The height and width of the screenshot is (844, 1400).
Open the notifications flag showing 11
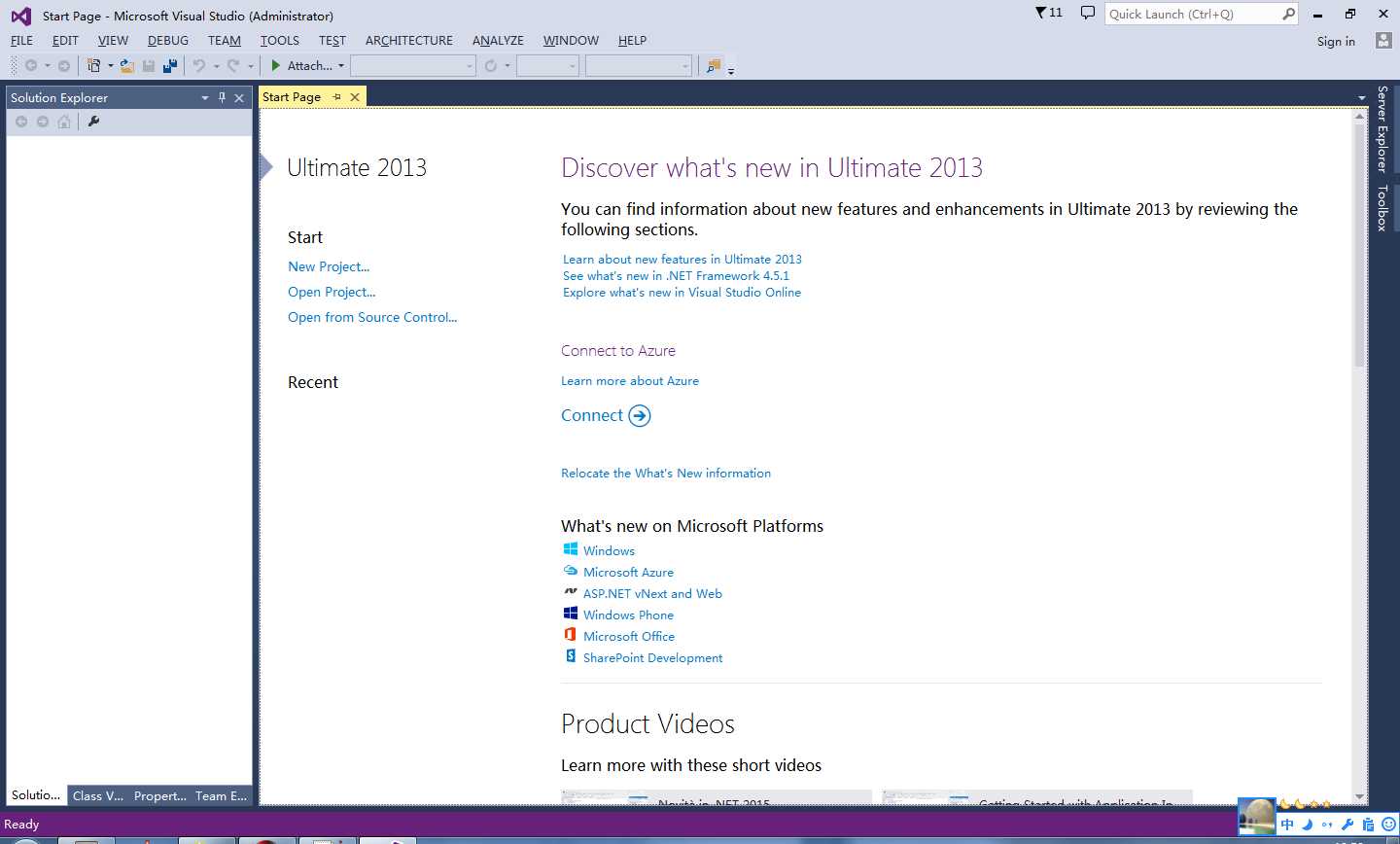[x=1049, y=13]
